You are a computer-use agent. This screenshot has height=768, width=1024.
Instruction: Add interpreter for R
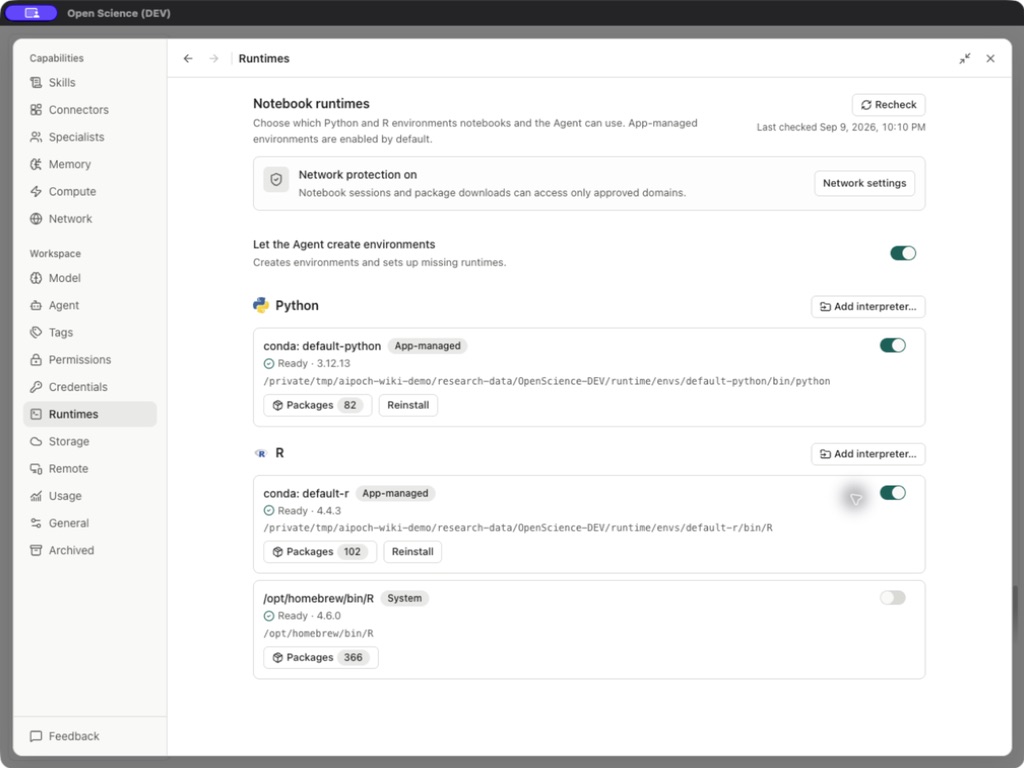click(x=868, y=454)
